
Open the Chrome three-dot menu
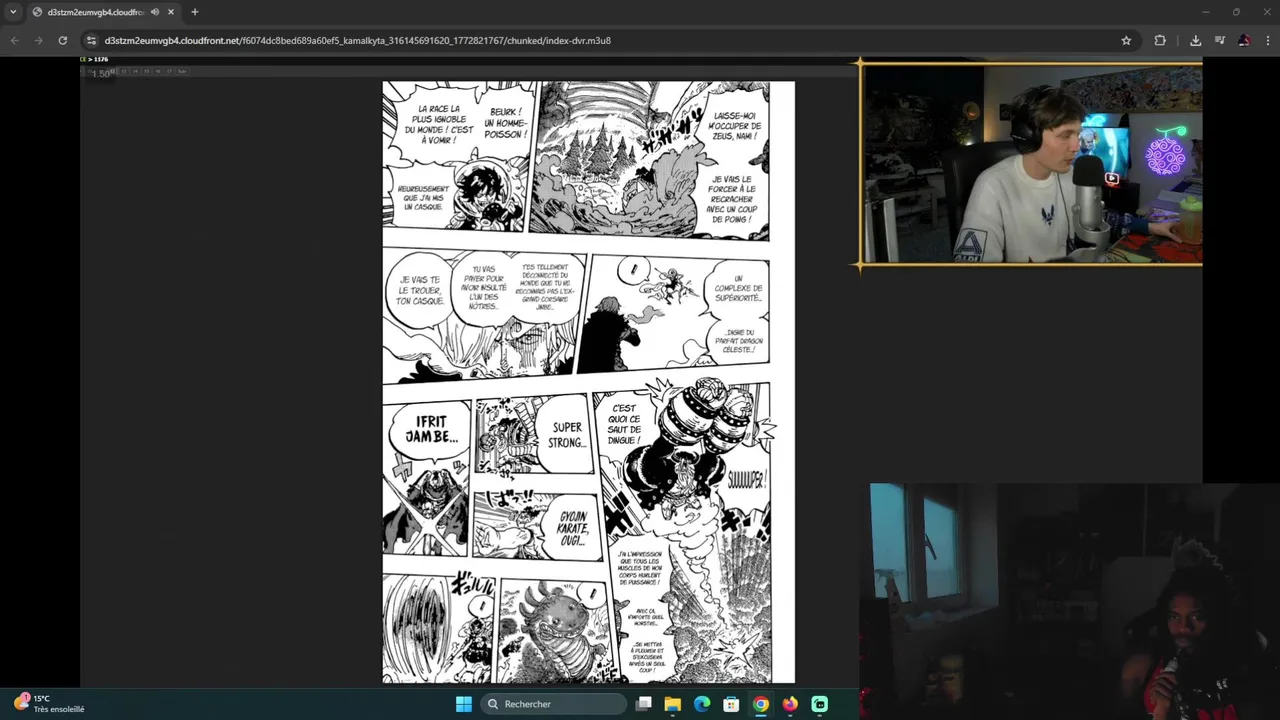click(1268, 40)
